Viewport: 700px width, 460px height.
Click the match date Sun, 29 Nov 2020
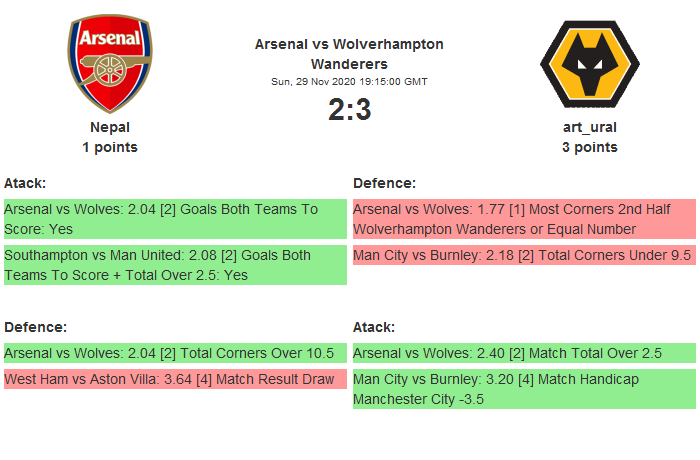coord(349,81)
